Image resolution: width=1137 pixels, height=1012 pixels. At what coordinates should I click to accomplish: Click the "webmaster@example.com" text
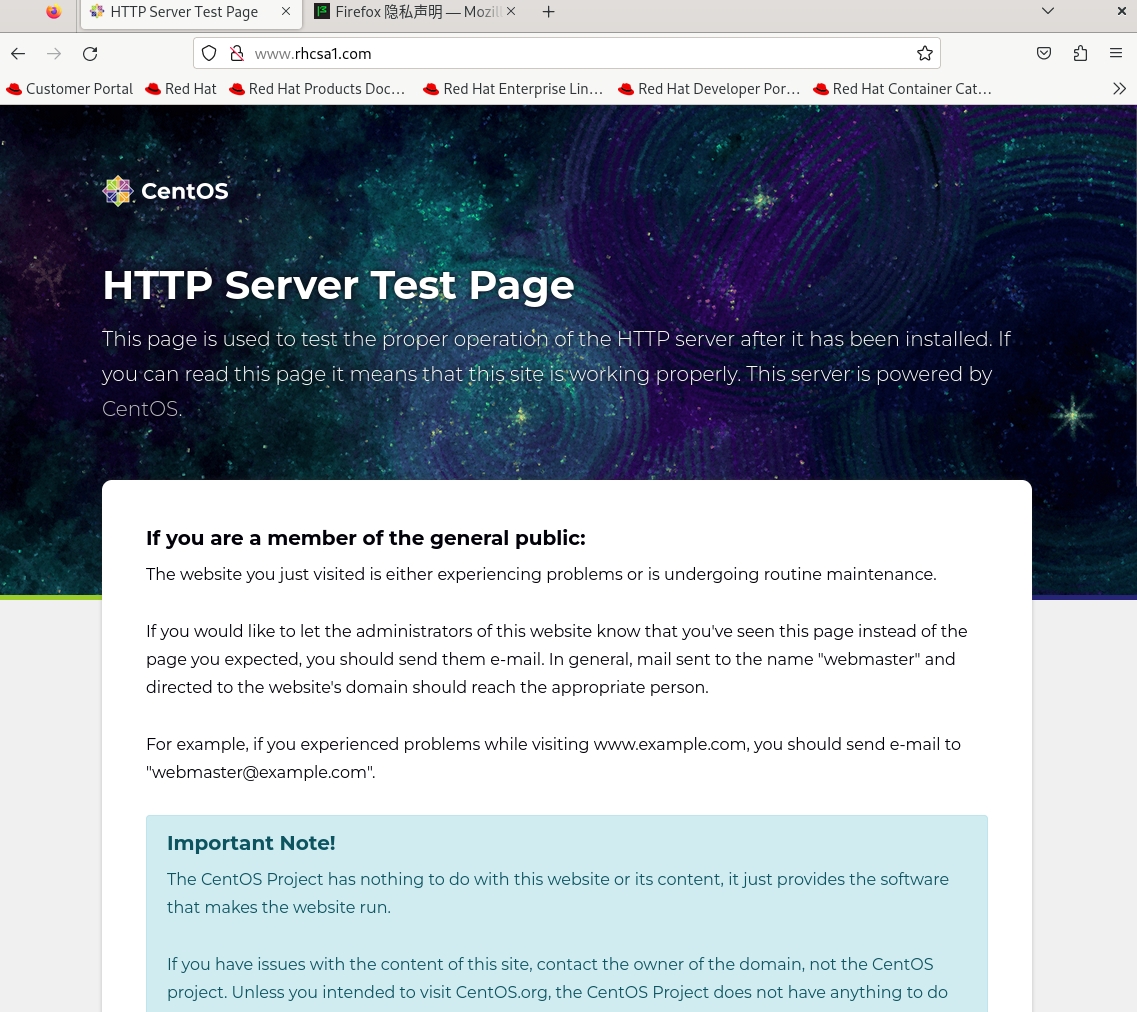[260, 772]
